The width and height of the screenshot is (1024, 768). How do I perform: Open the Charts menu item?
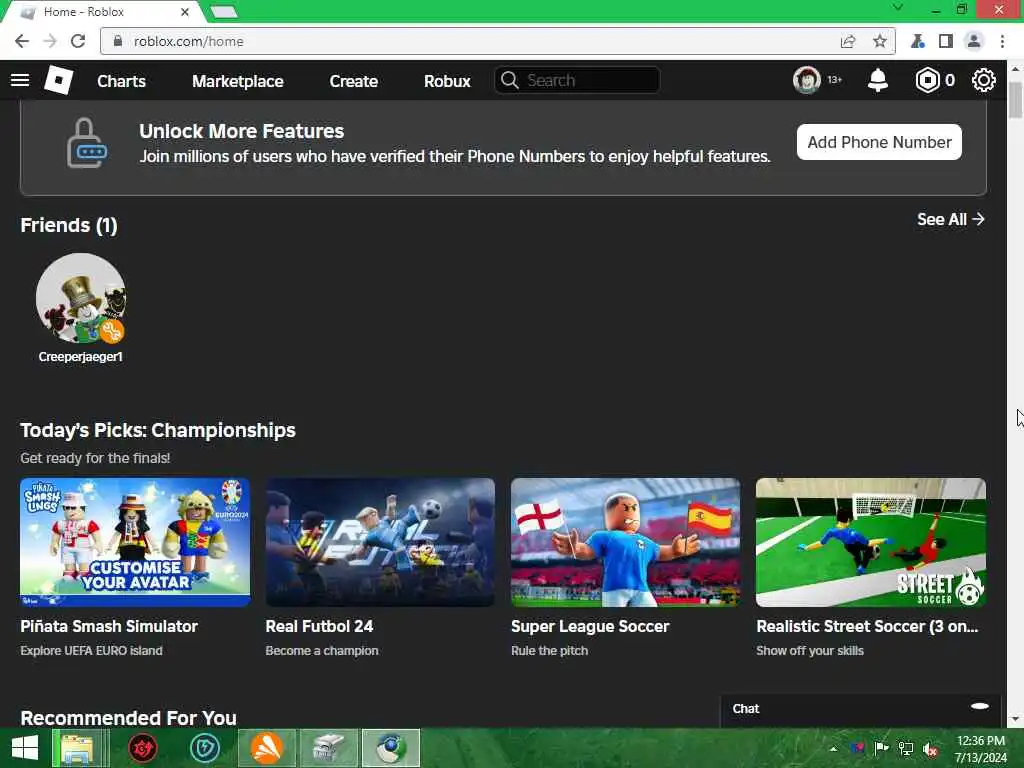(x=121, y=81)
